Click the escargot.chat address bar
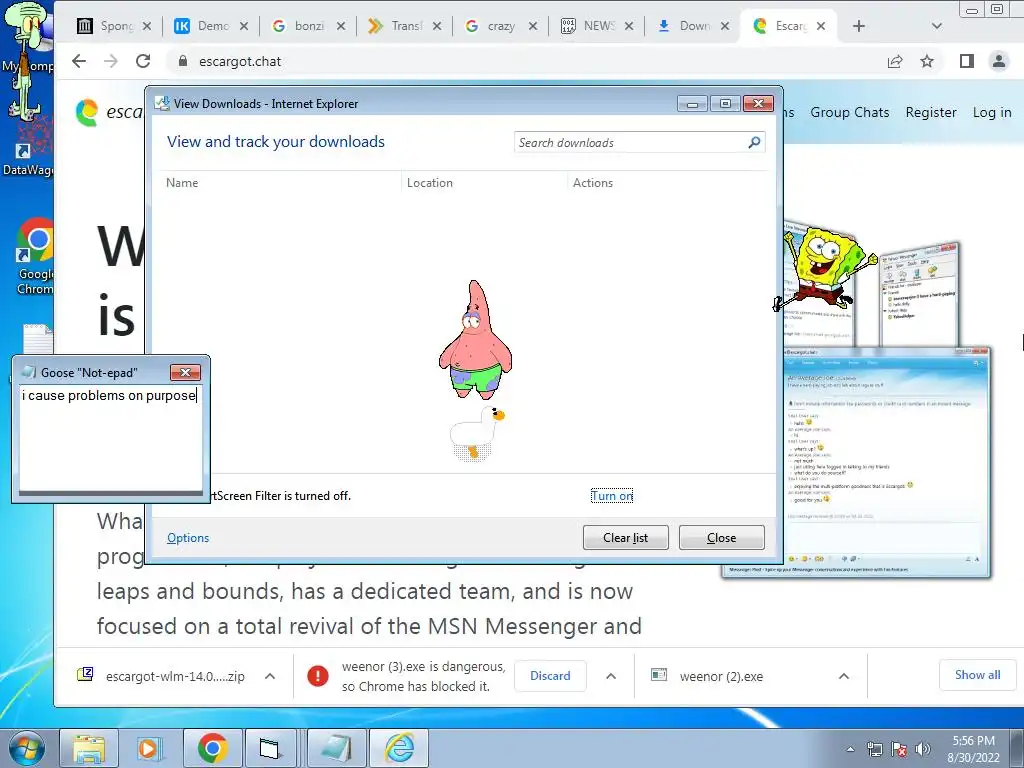1024x768 pixels. tap(522, 61)
